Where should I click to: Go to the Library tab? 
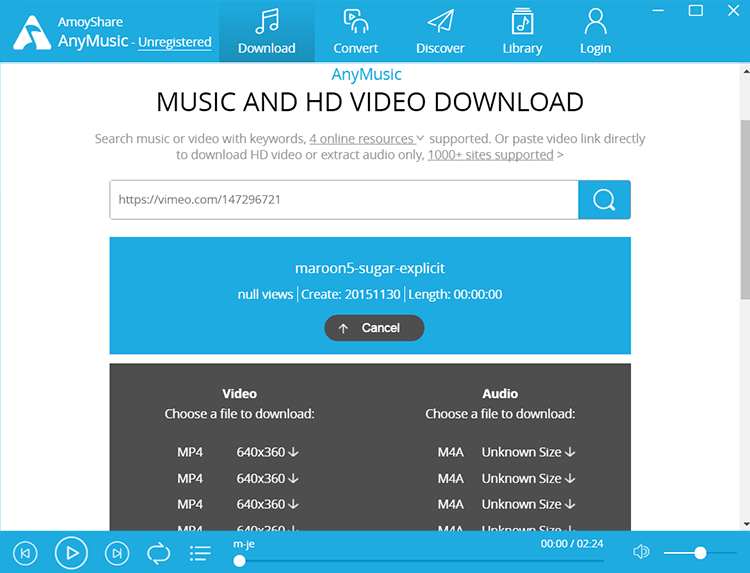[x=522, y=31]
